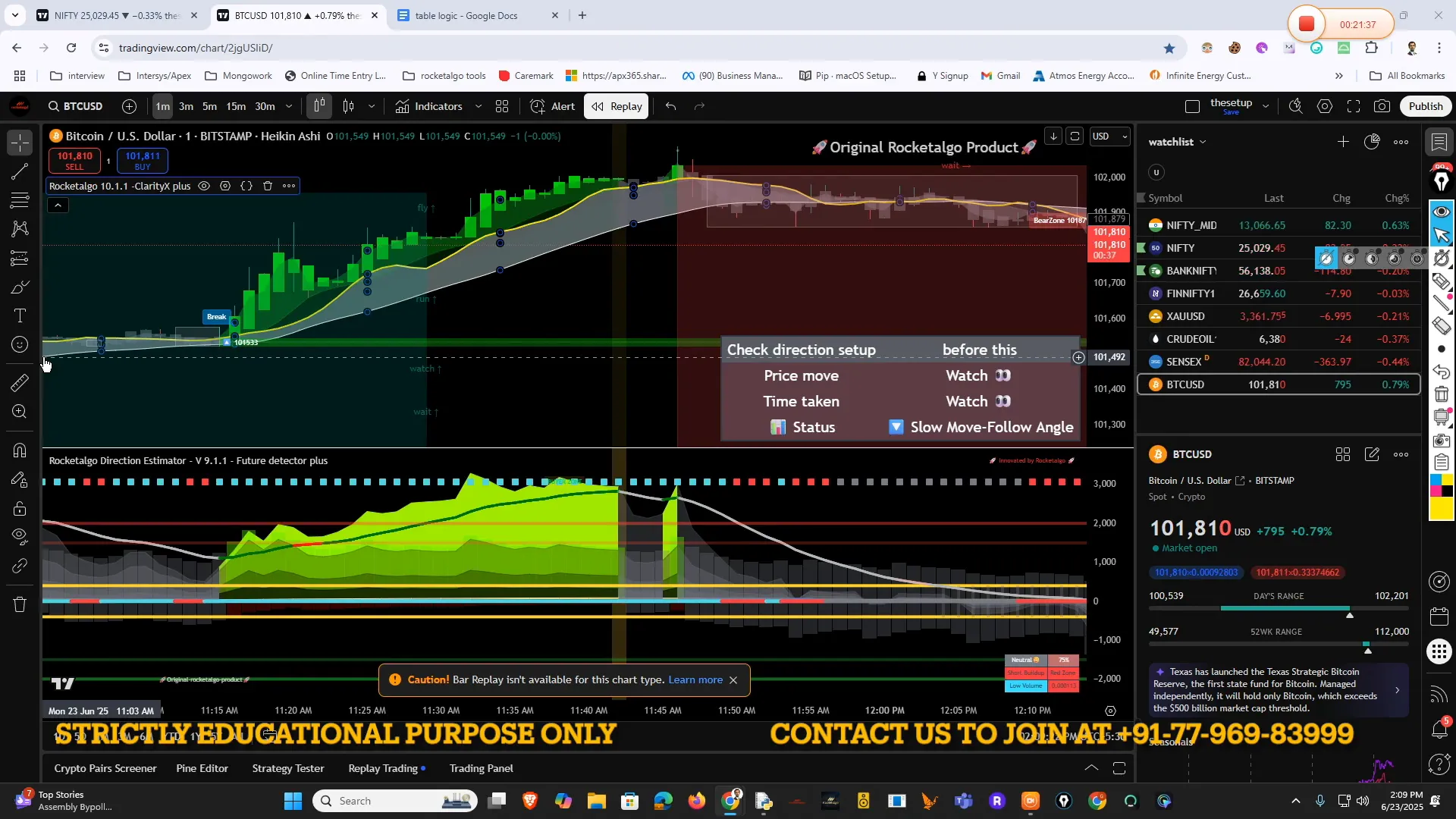The height and width of the screenshot is (819, 1456).
Task: Open the Alert creation dialog
Action: 553,106
